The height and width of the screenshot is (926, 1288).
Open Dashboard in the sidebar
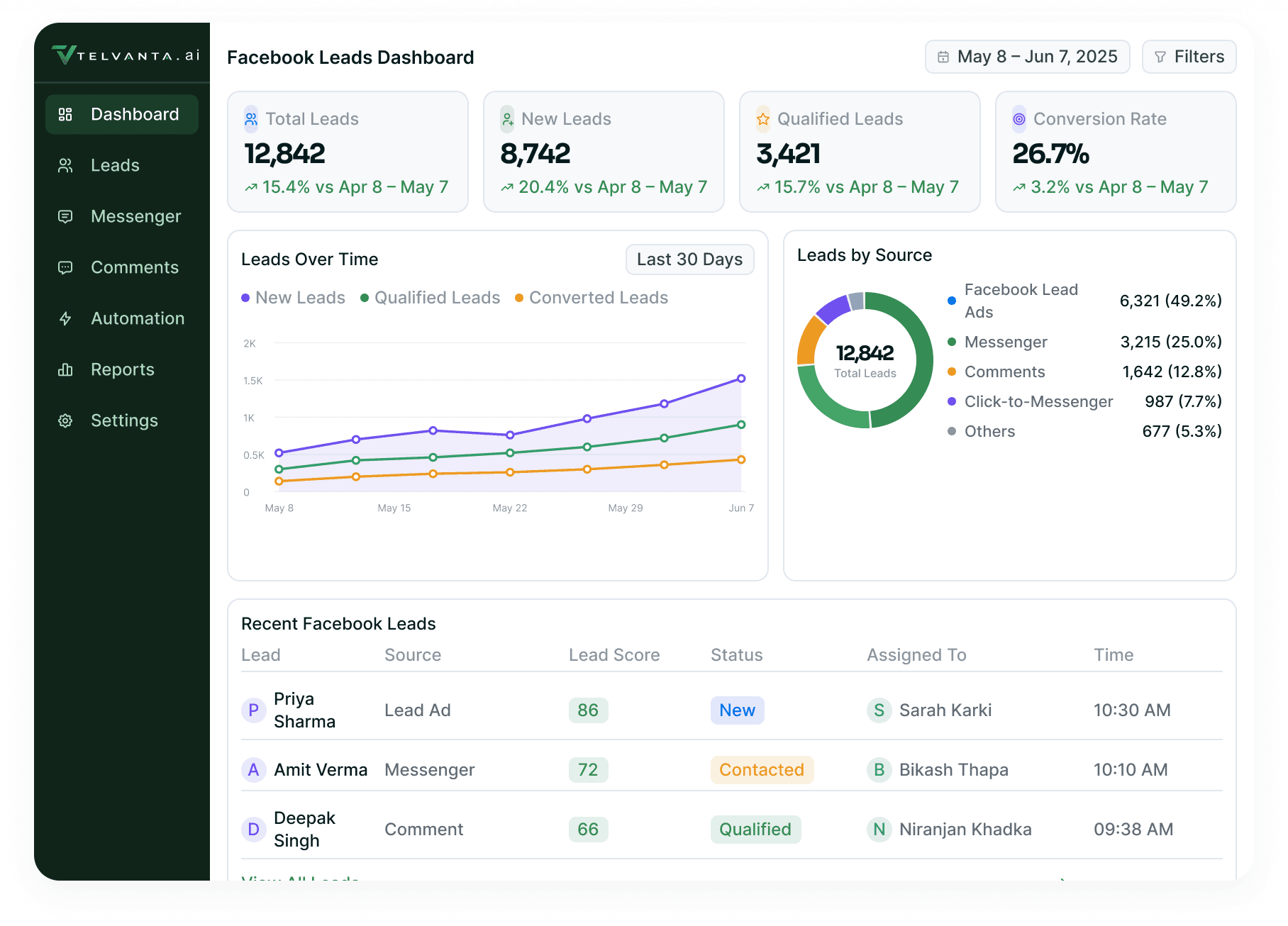pyautogui.click(x=122, y=114)
